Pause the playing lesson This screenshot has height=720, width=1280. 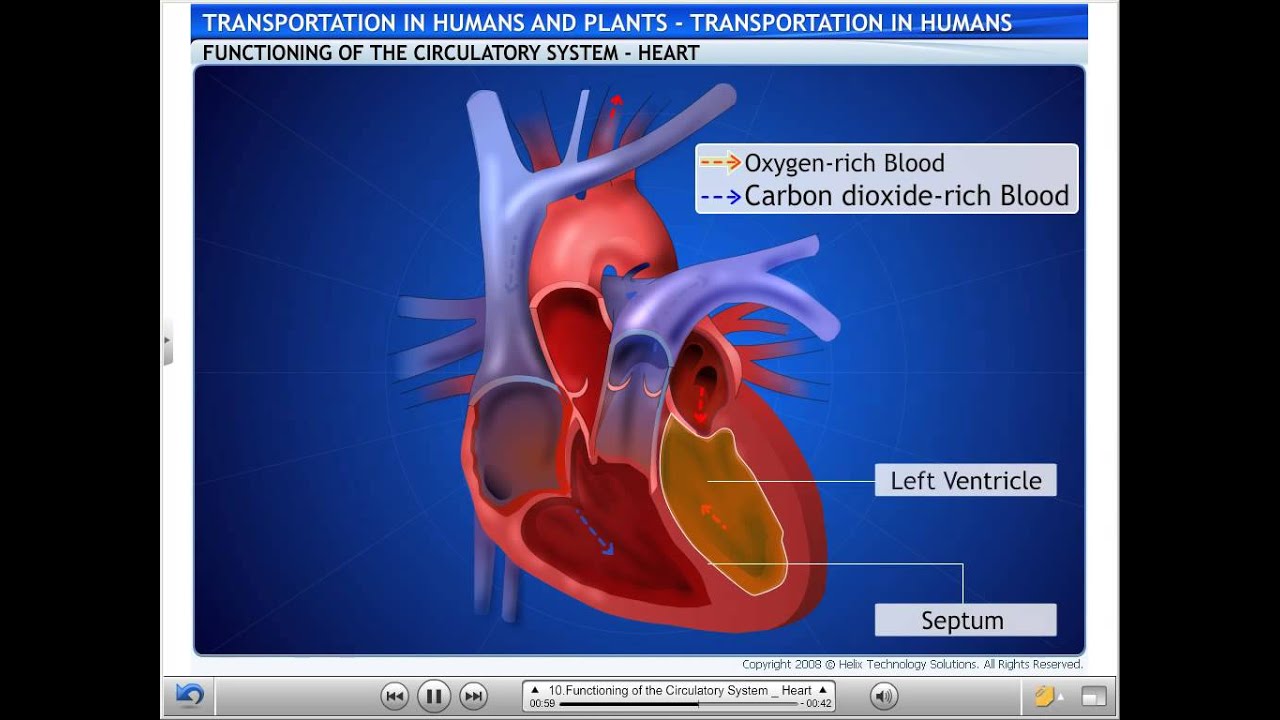pyautogui.click(x=434, y=696)
